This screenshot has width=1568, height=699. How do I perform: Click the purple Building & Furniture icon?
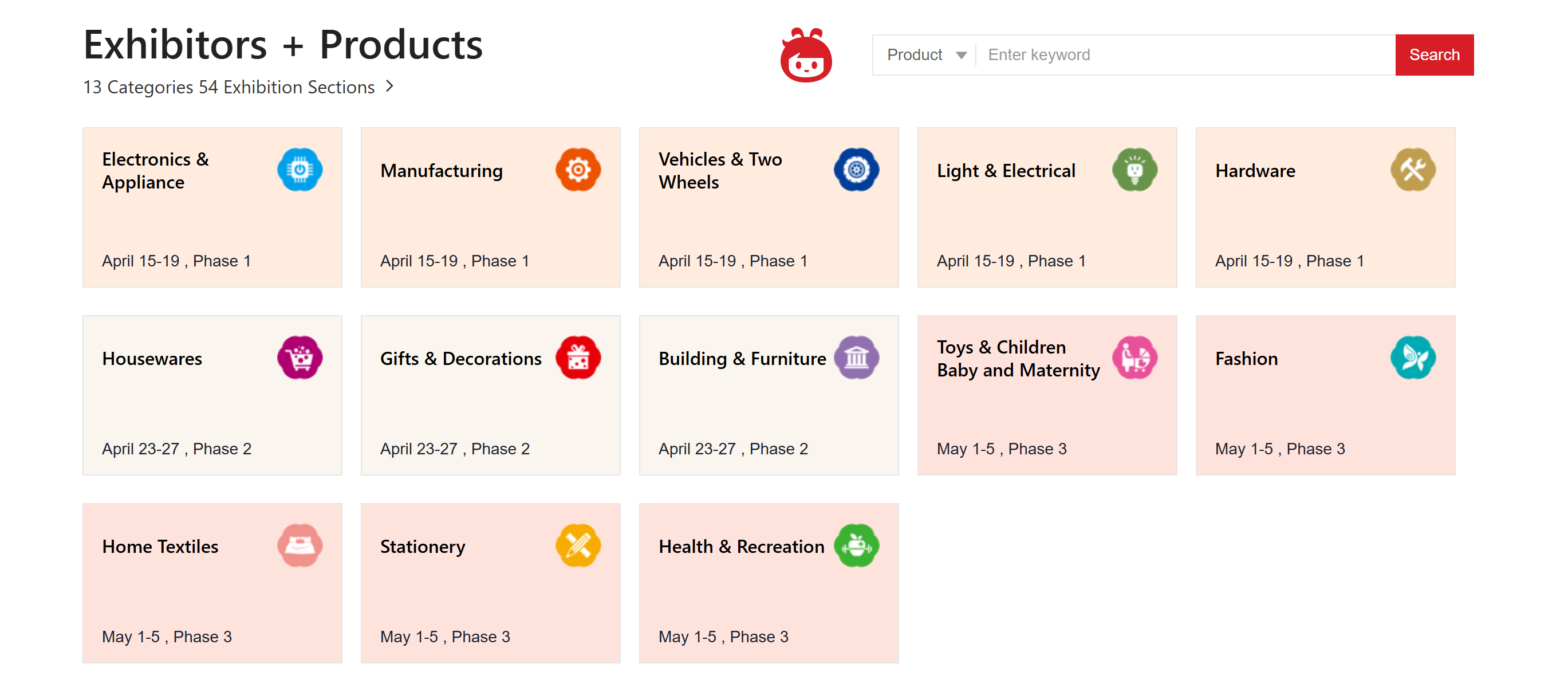tap(856, 358)
